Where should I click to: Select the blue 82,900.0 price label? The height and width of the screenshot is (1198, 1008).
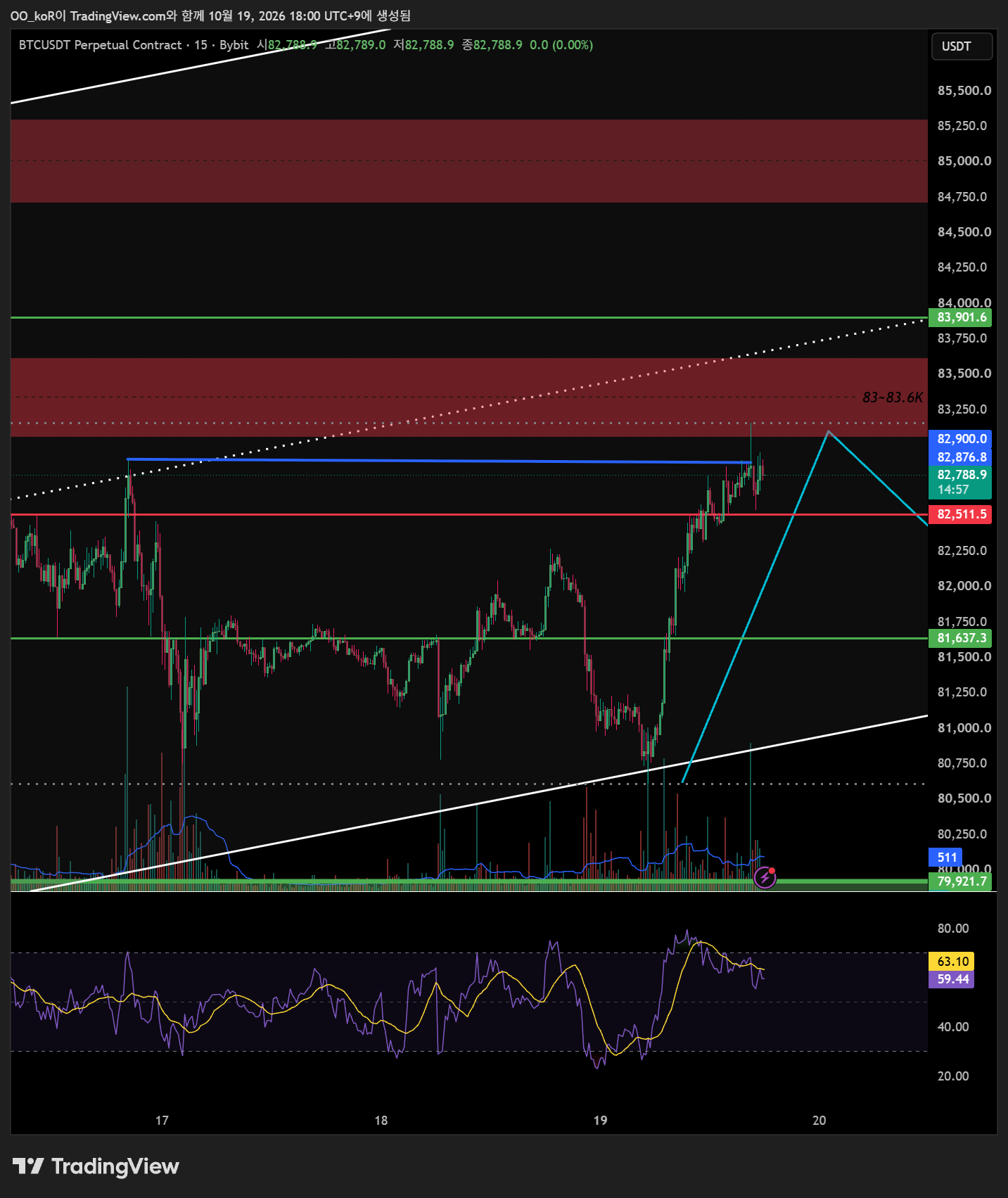(x=961, y=439)
